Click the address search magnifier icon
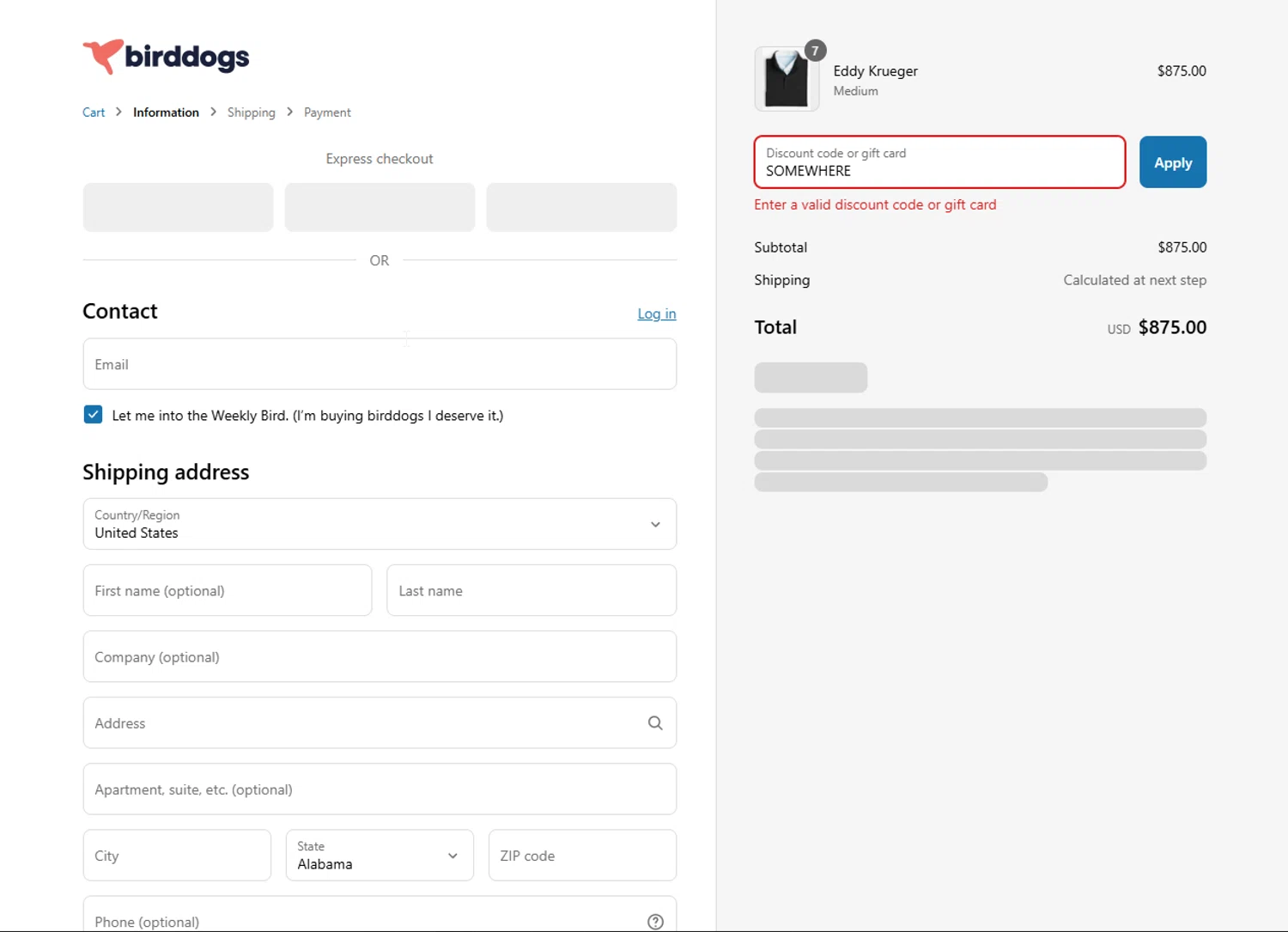 pos(655,723)
